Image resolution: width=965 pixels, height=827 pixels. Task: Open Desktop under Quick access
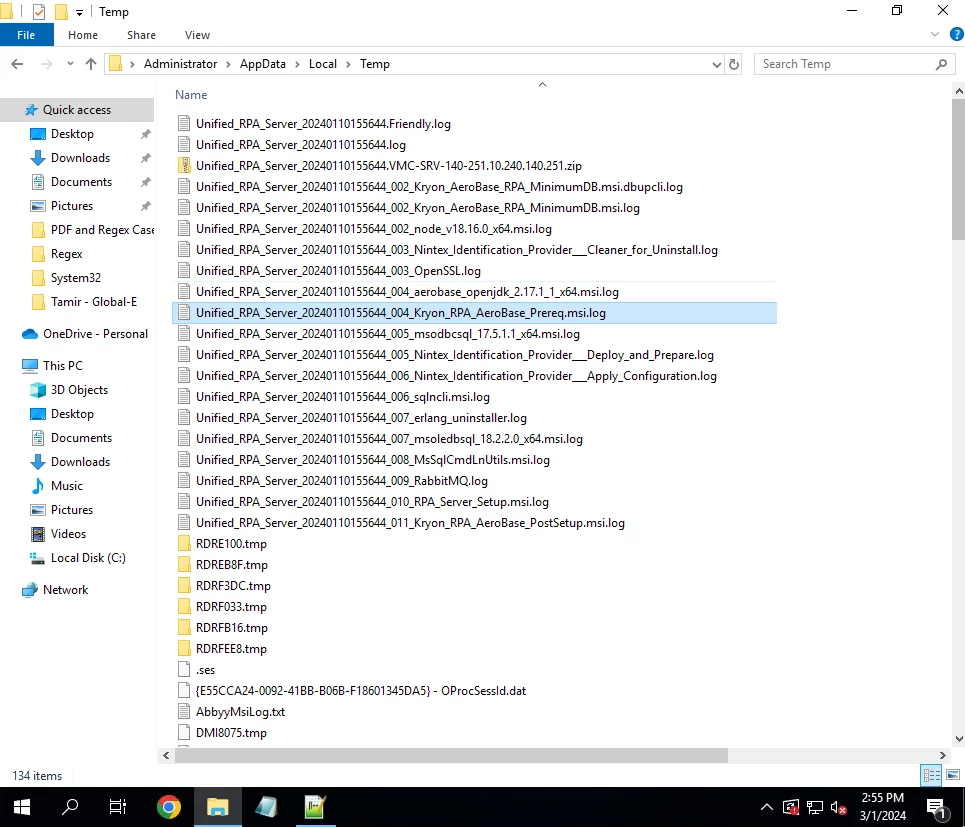click(72, 134)
